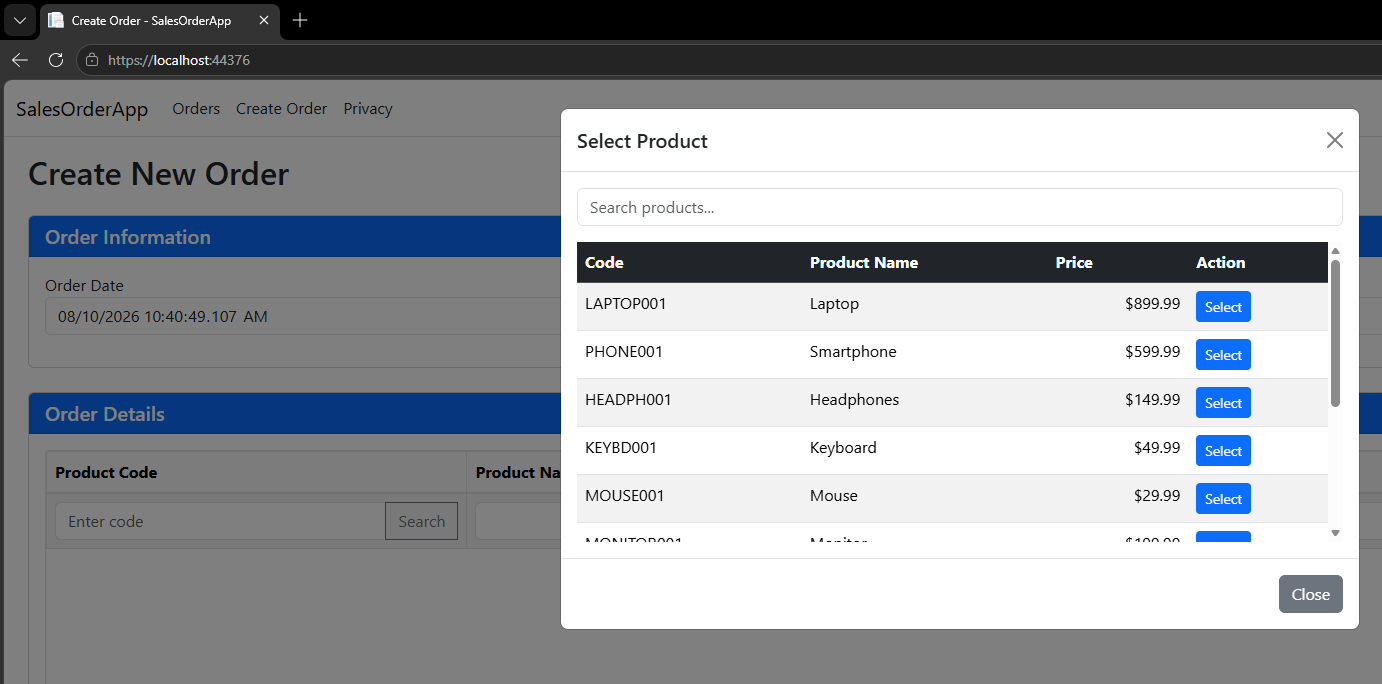Click the Search products input field

[x=959, y=207]
